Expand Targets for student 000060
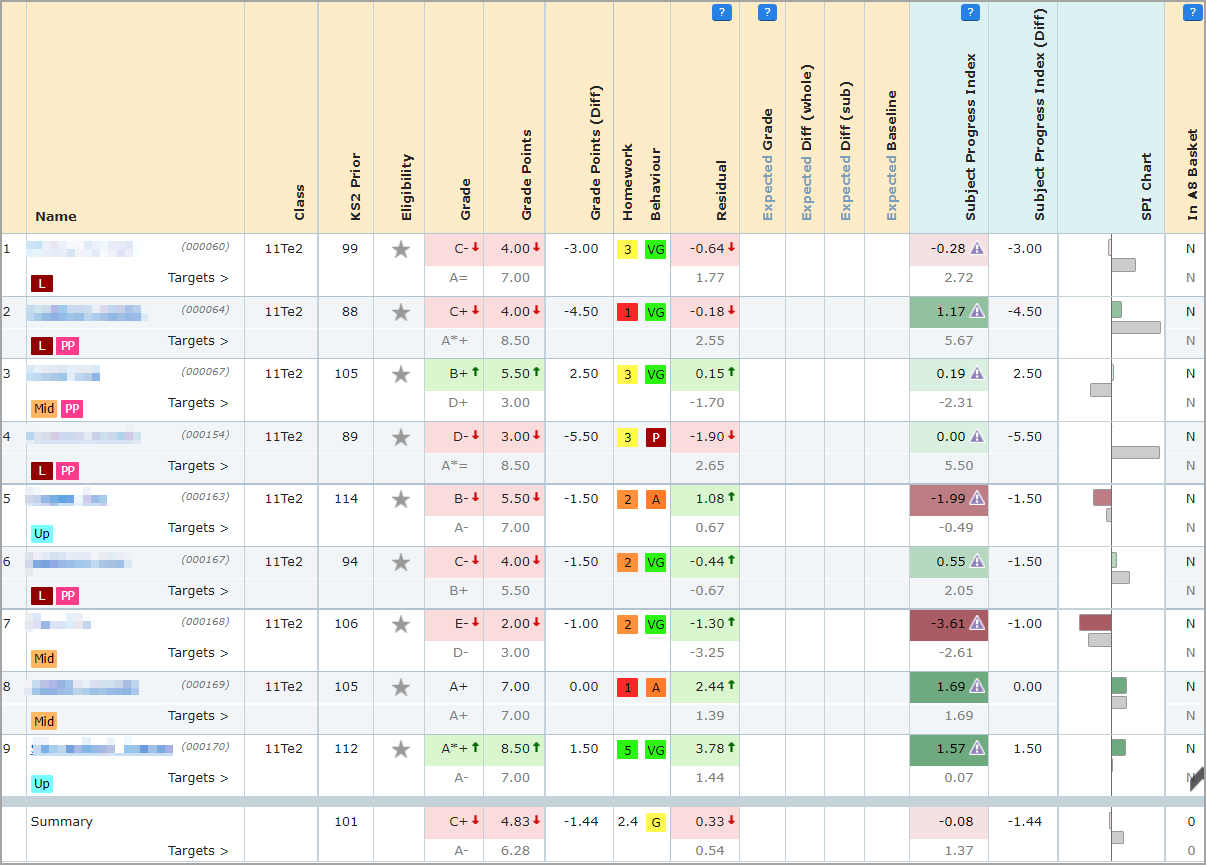 [198, 278]
